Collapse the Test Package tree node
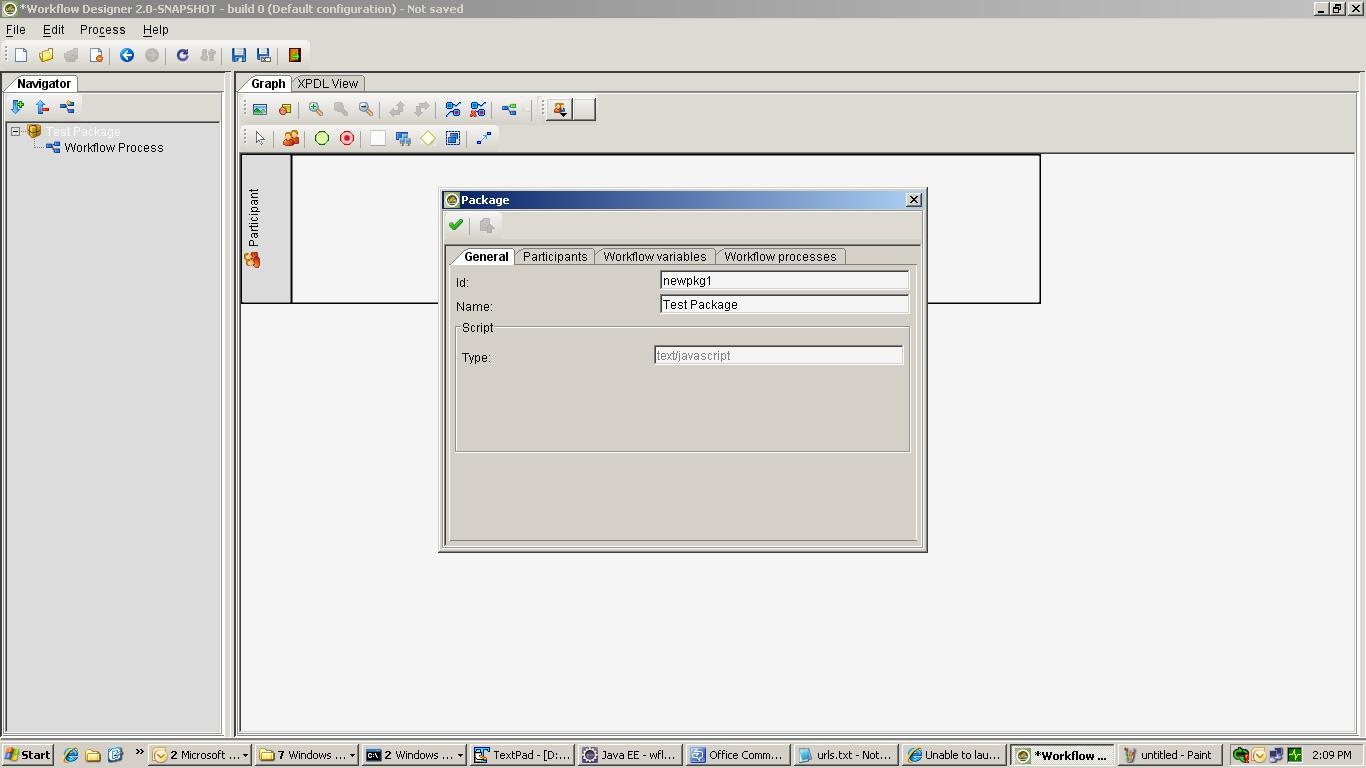Image resolution: width=1366 pixels, height=768 pixels. click(x=16, y=131)
